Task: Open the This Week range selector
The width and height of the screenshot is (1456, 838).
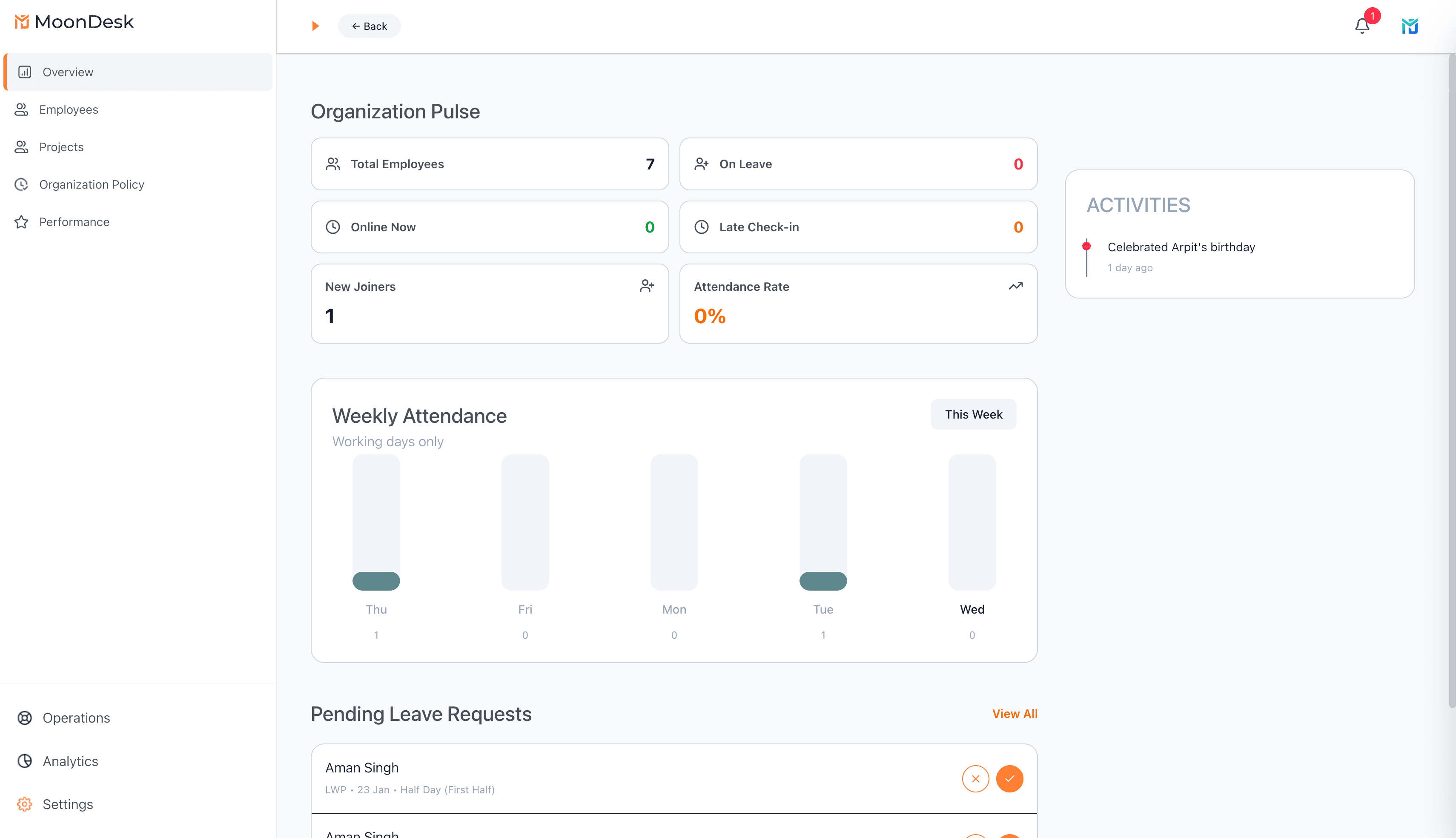Action: pos(973,414)
